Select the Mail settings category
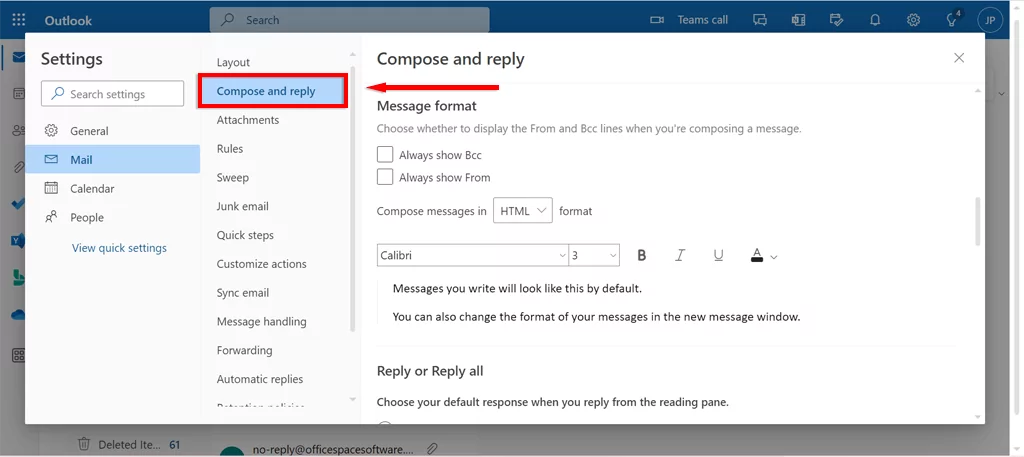 [x=112, y=159]
